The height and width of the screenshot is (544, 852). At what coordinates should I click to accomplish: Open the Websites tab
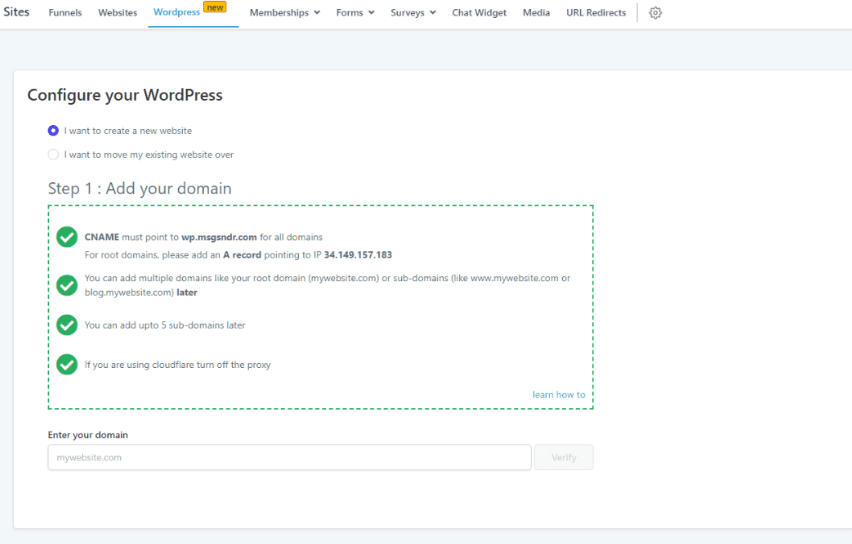pos(117,12)
